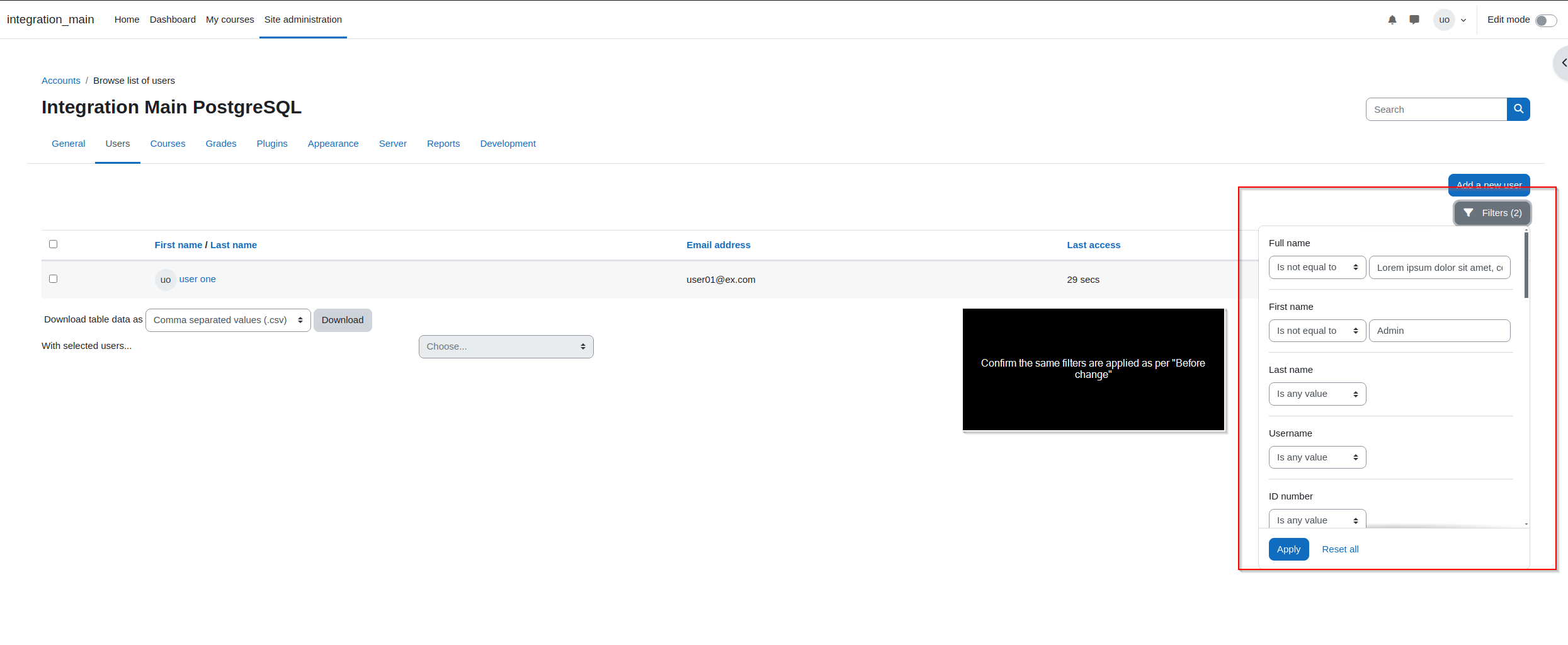Open Site administration in top navigation
Screen dimensions: 1568x645
(x=303, y=20)
